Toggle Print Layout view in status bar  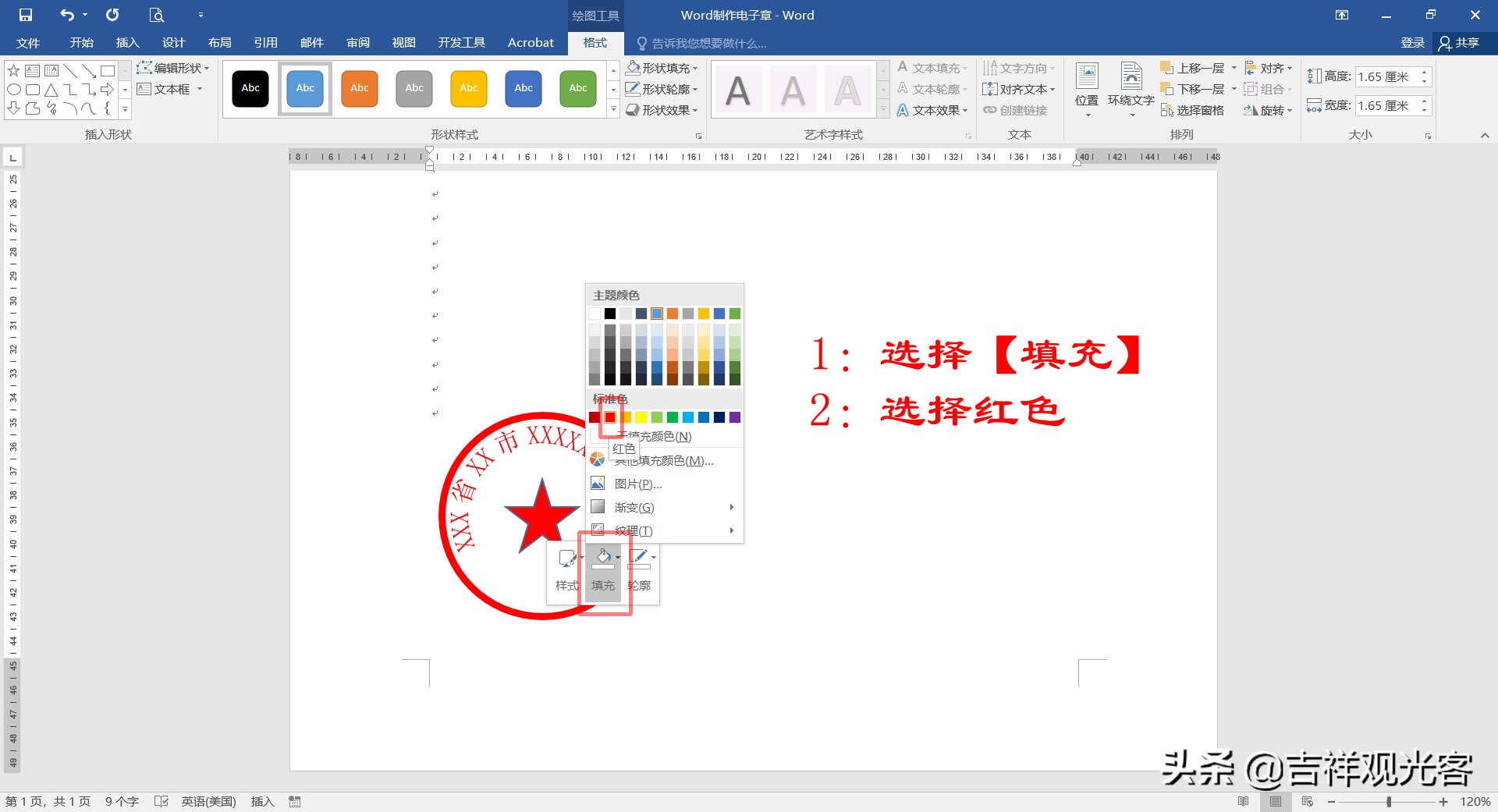pos(1276,801)
